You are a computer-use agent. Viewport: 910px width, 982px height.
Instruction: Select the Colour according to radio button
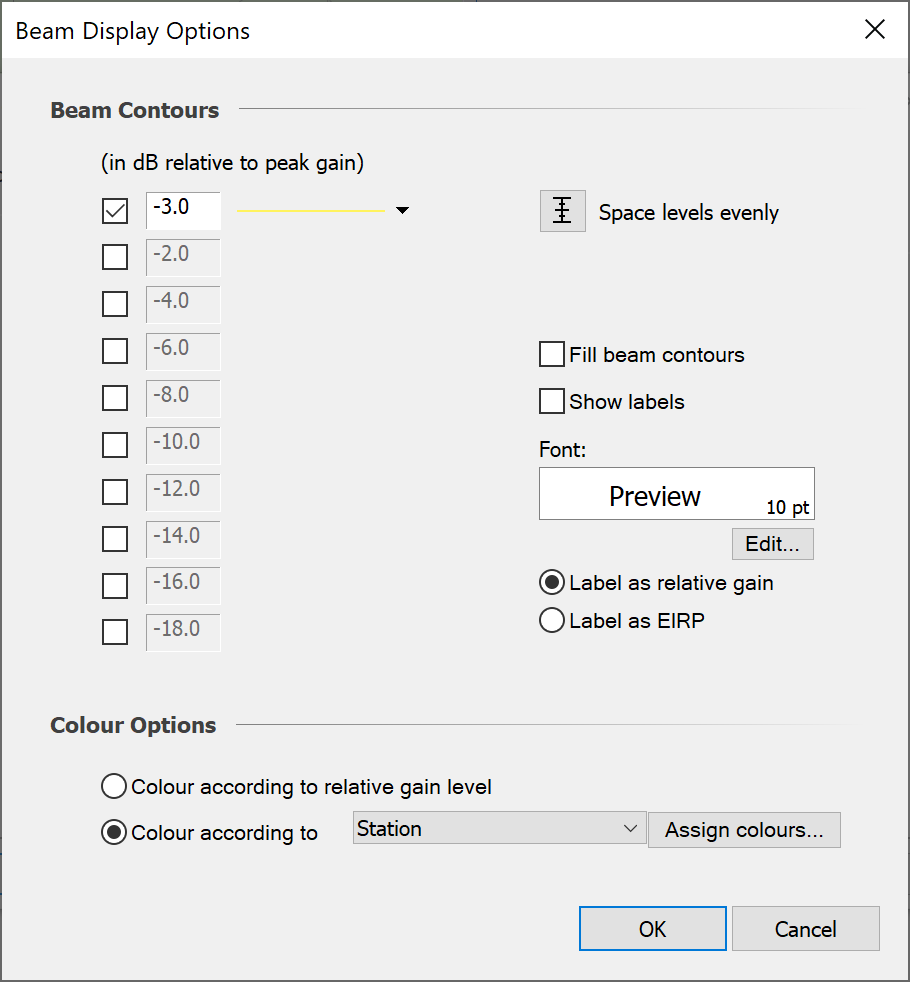coord(114,832)
